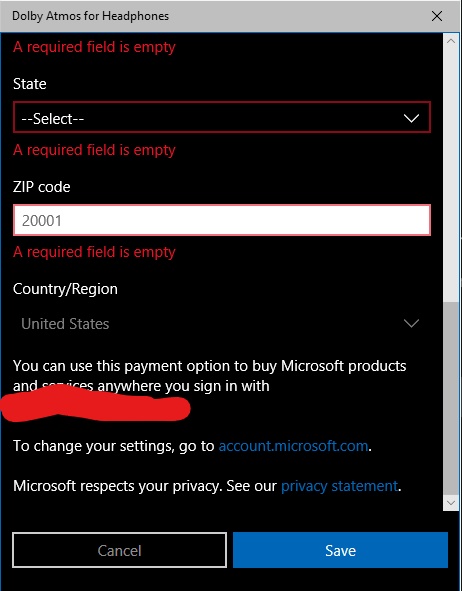Click the scrollbar down arrow
Viewport: 462px width, 591px height.
point(451,502)
